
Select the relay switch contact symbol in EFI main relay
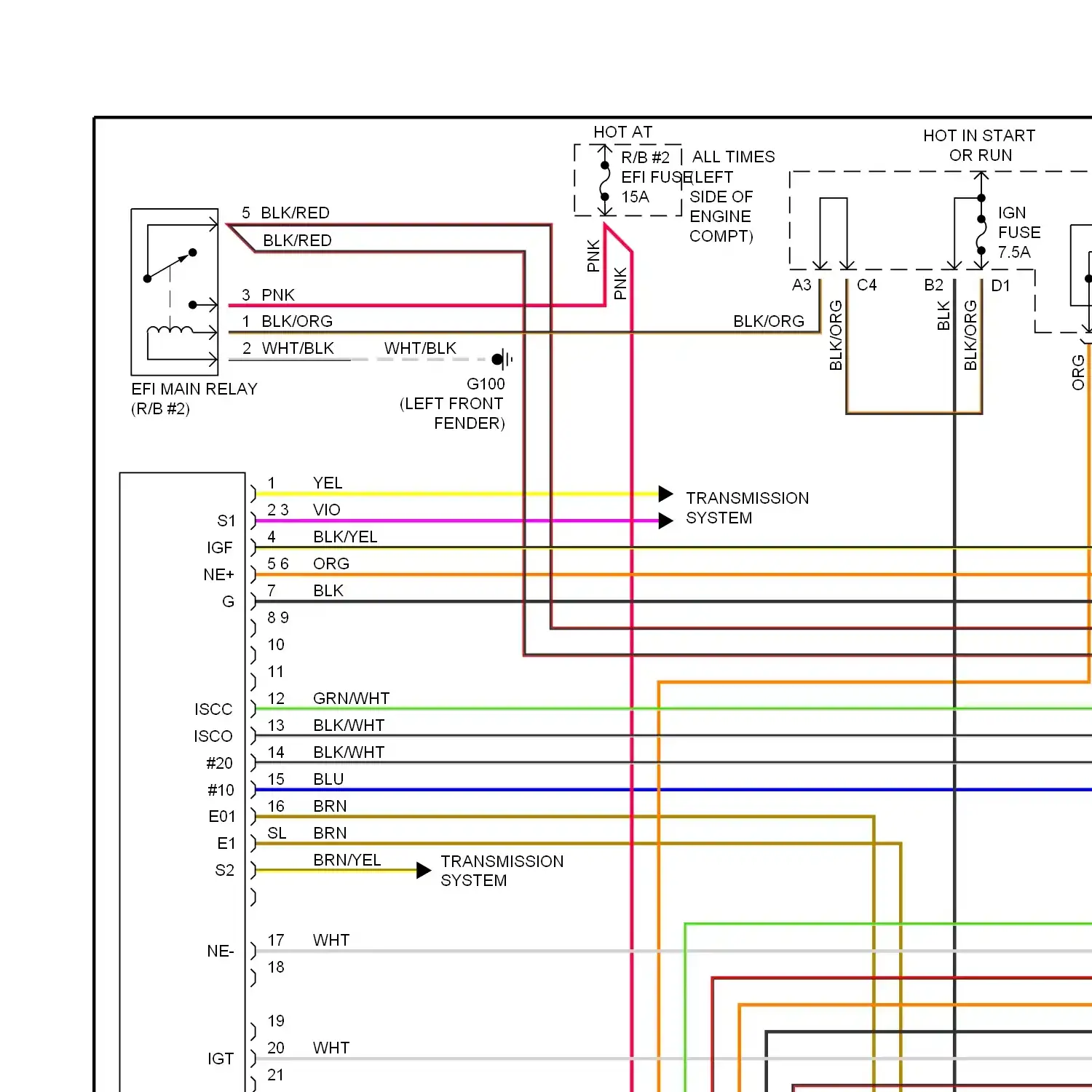[170, 265]
